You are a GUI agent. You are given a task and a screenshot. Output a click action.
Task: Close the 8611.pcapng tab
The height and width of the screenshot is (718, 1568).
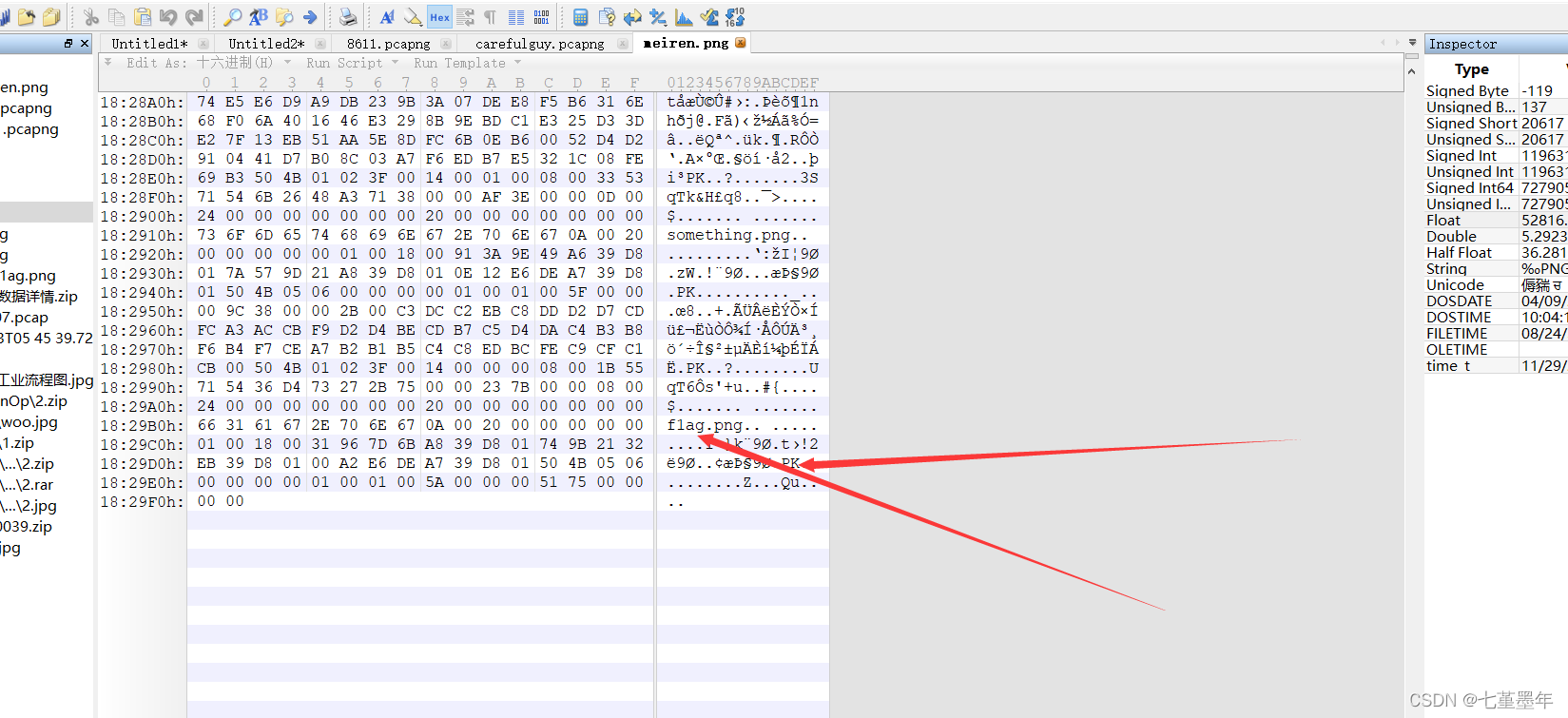(x=446, y=44)
